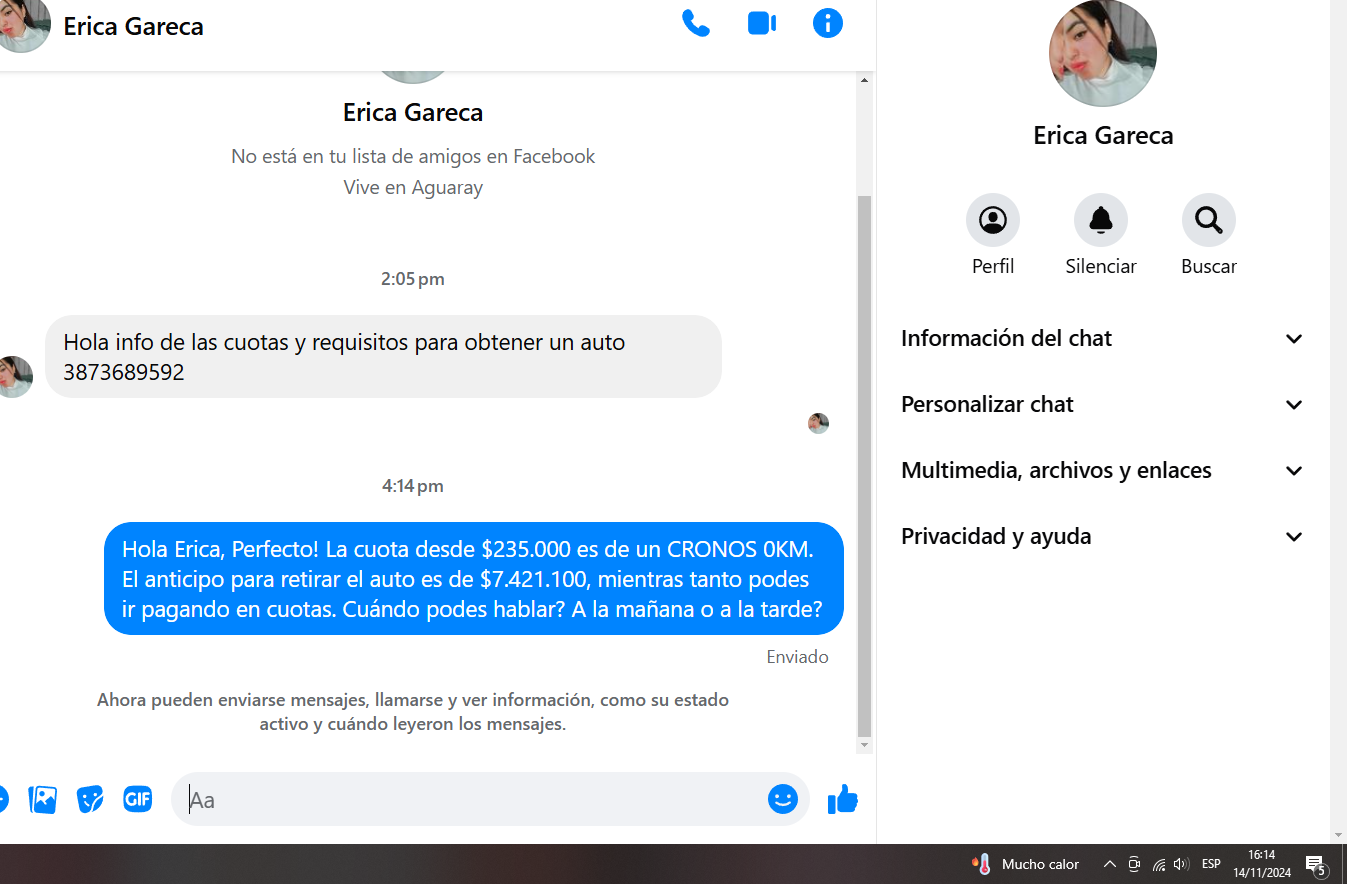Switch the ESP input language in taskbar

[x=1211, y=864]
